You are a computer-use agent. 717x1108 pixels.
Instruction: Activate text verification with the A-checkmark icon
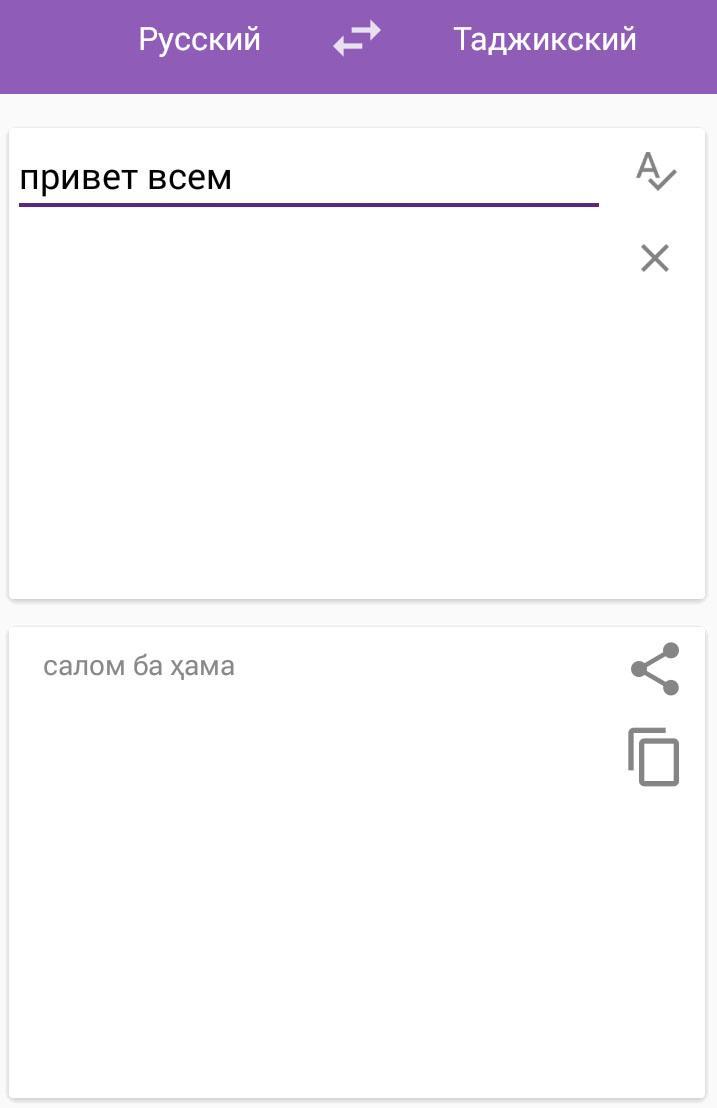pos(655,172)
